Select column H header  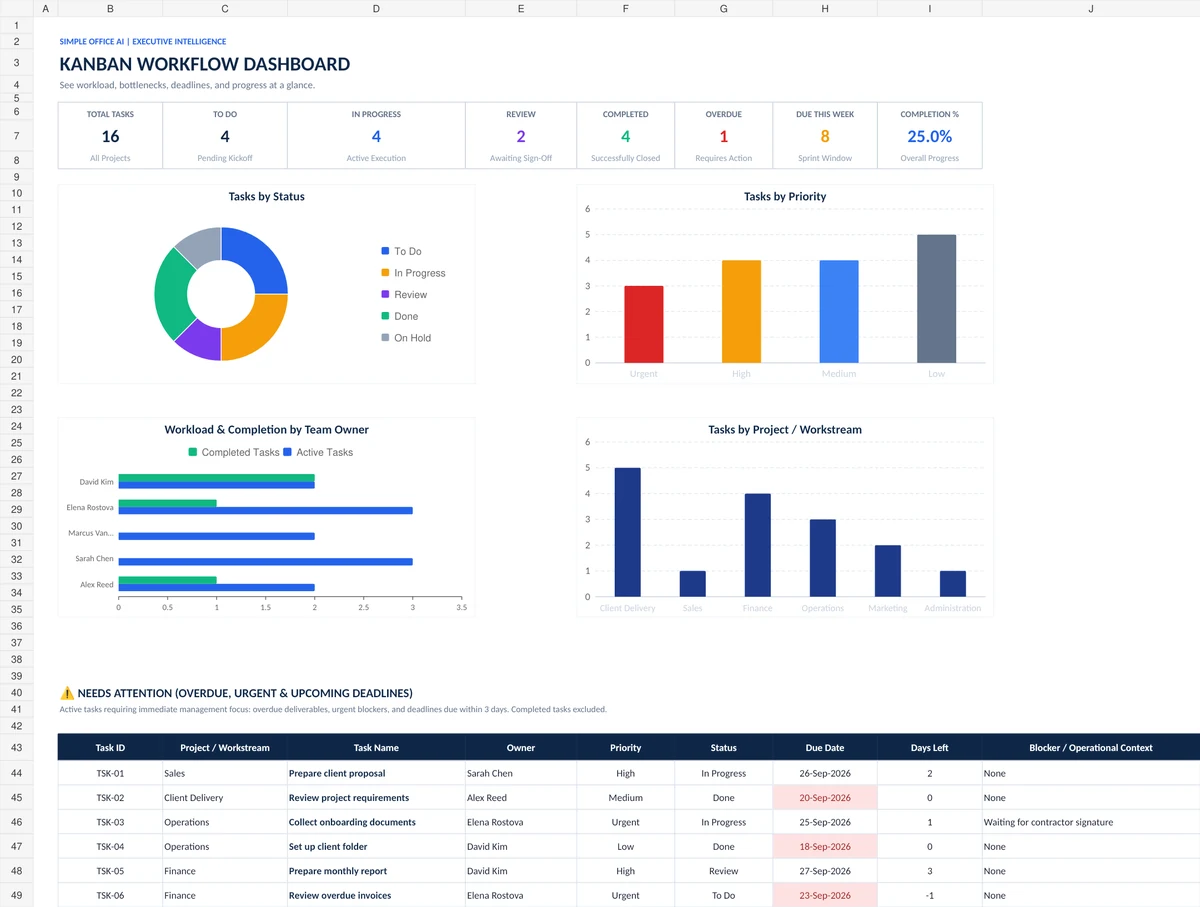825,8
